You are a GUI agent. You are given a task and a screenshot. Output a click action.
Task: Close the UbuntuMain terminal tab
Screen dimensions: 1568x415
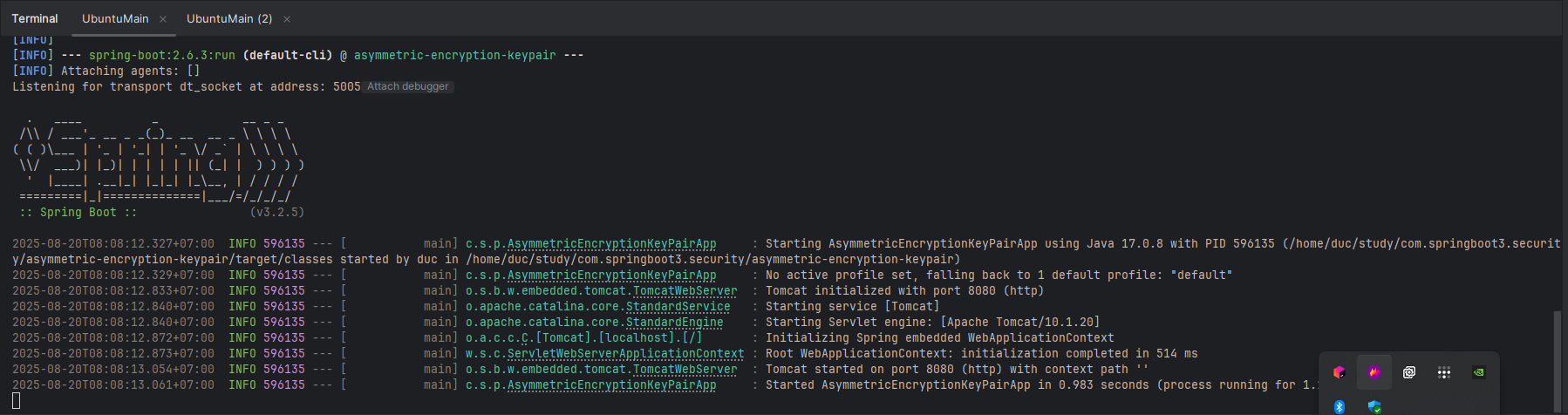click(x=163, y=18)
